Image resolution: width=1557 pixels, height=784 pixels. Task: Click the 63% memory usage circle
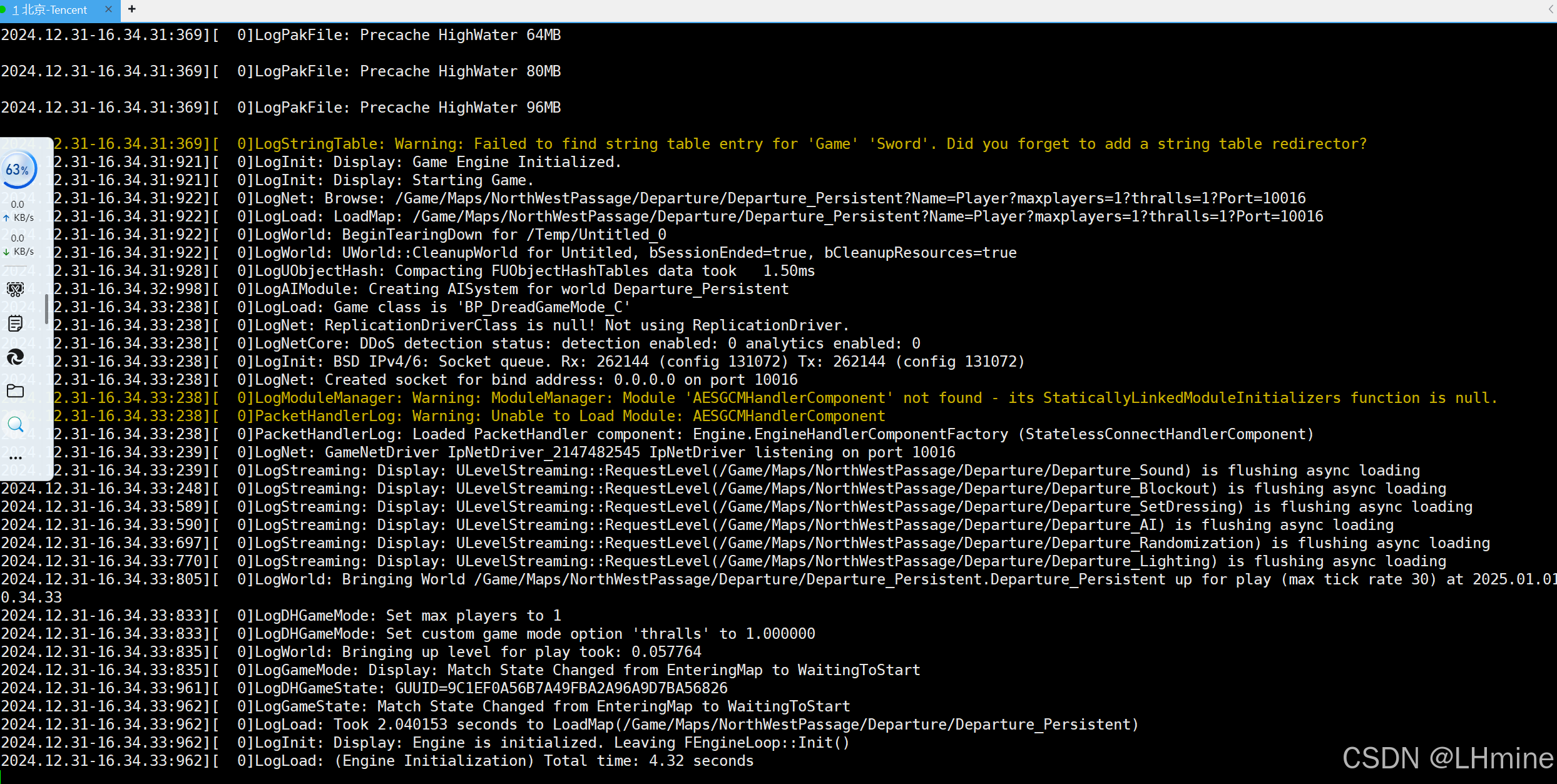coord(18,170)
